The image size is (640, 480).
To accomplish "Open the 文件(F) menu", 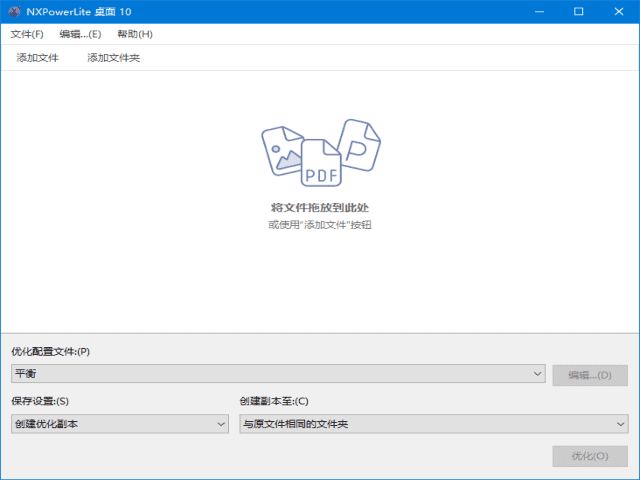I will (27, 34).
